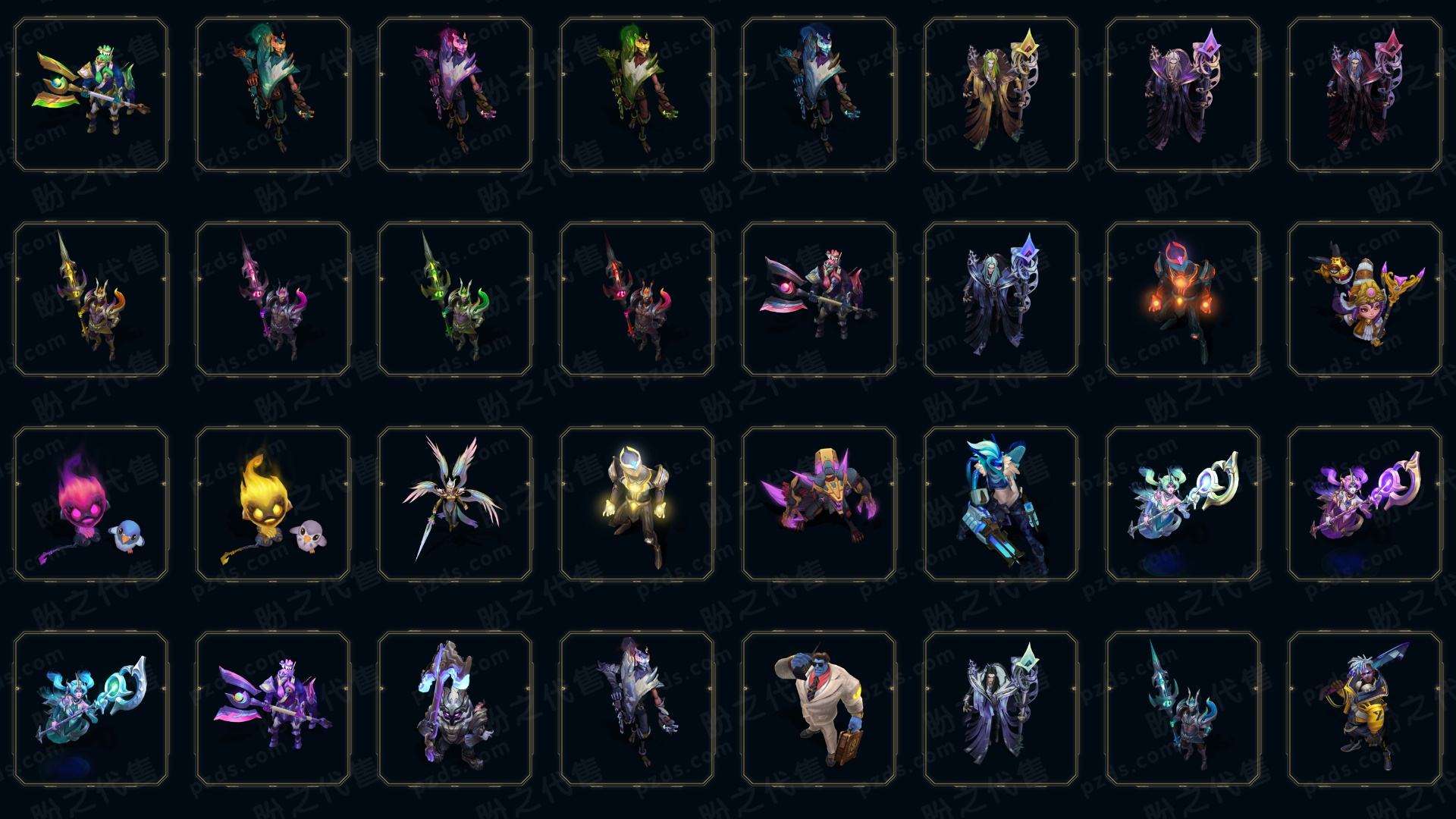1456x819 pixels.
Task: Select the golden-robed mage with star staff
Action: point(1001,94)
